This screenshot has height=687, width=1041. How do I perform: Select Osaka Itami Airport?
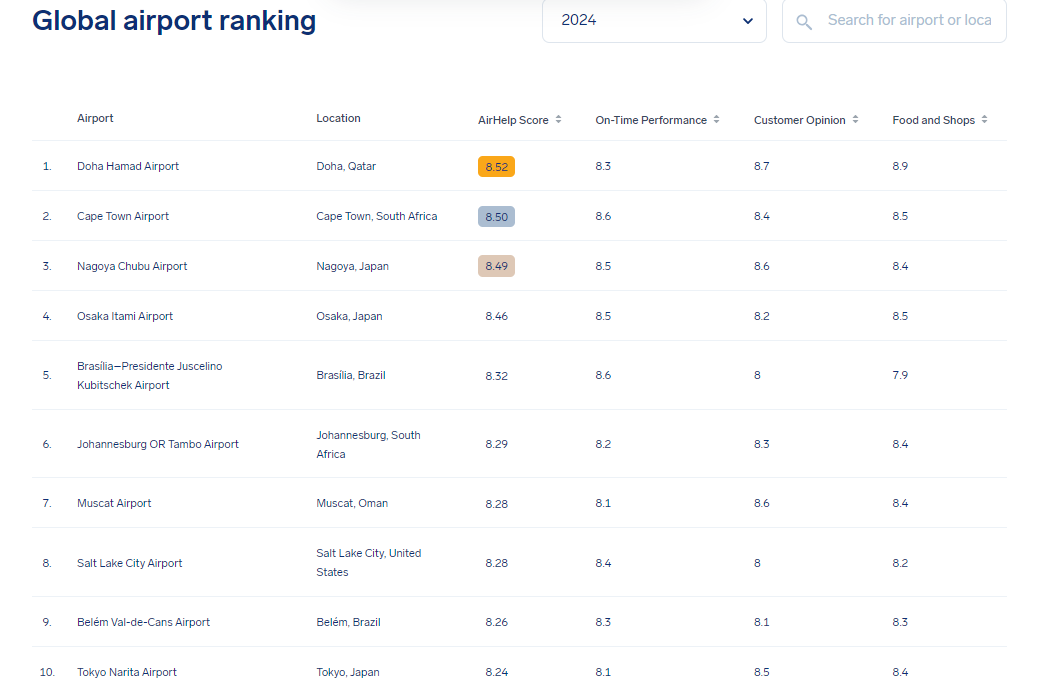(x=125, y=316)
